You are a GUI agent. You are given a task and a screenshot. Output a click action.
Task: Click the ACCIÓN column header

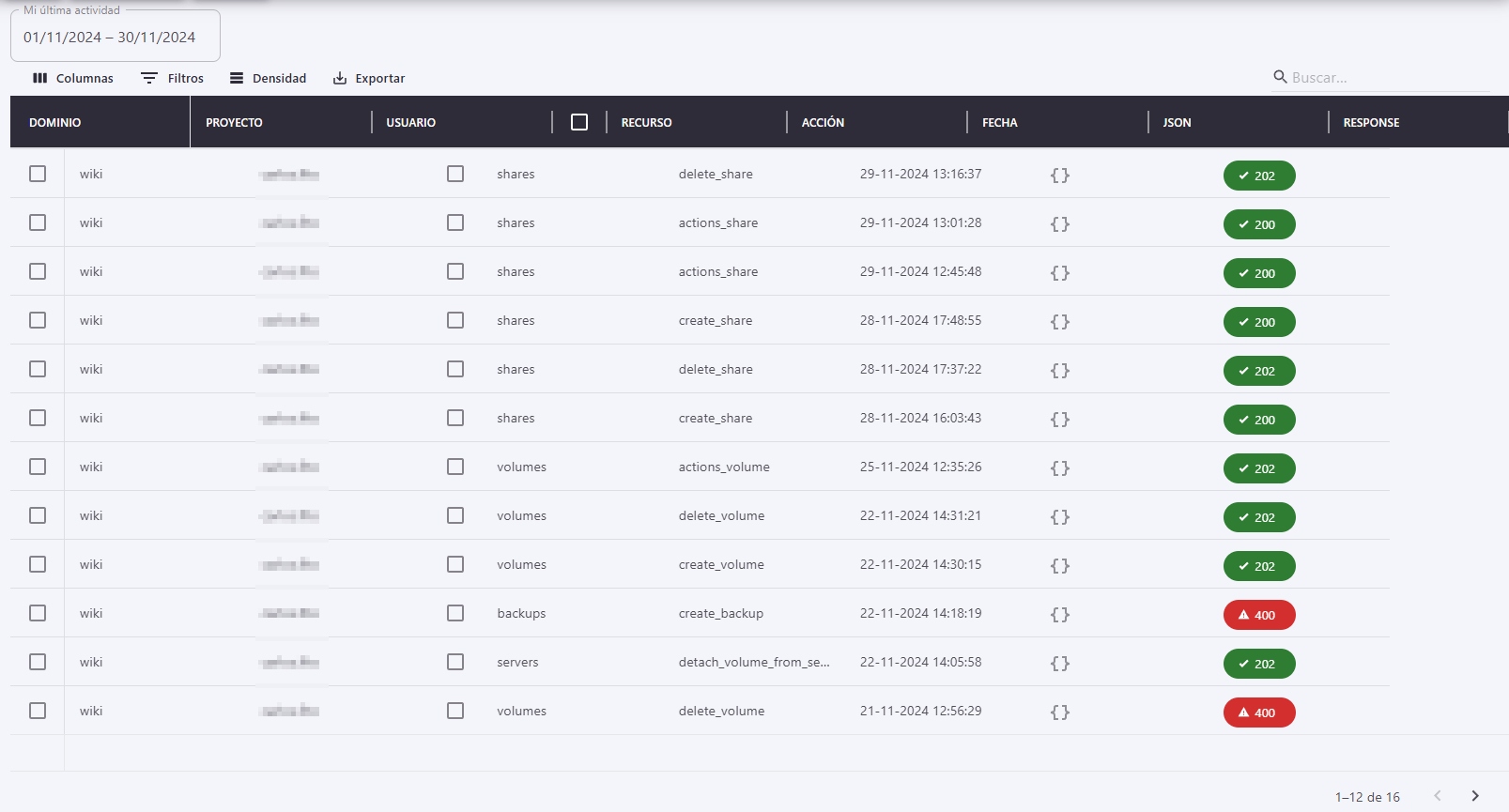click(823, 123)
